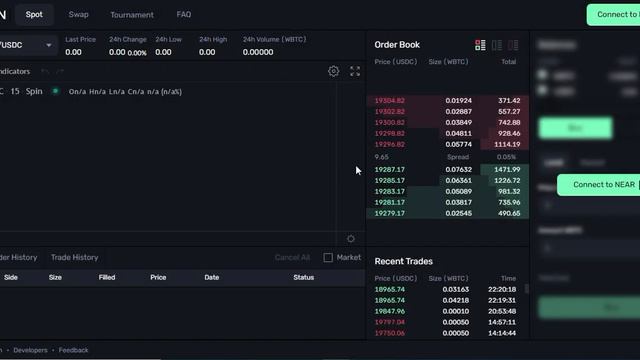Image resolution: width=640 pixels, height=360 pixels.
Task: Click recent trade at 14:14:44
Action: [445, 333]
